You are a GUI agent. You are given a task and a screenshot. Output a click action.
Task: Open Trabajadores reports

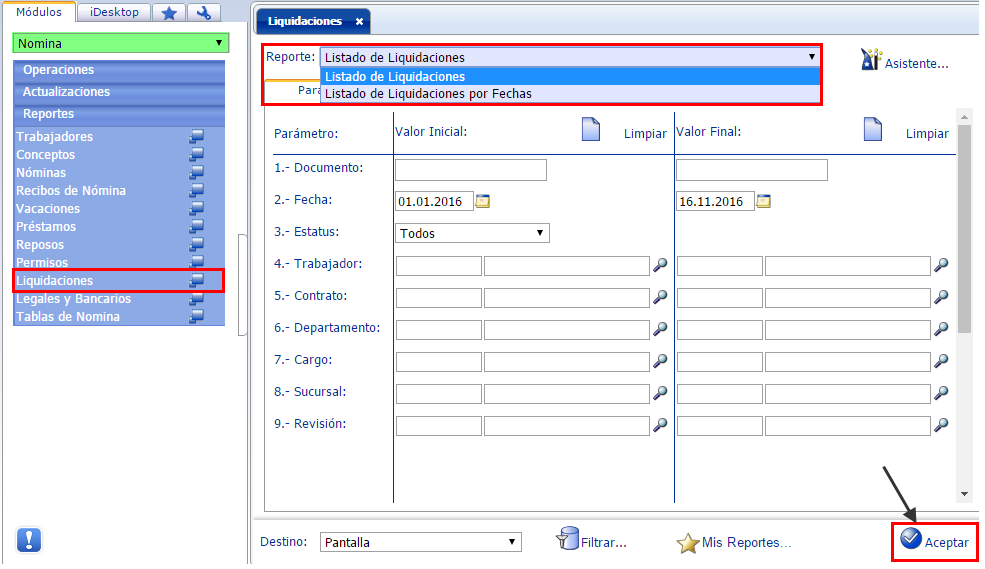click(55, 136)
